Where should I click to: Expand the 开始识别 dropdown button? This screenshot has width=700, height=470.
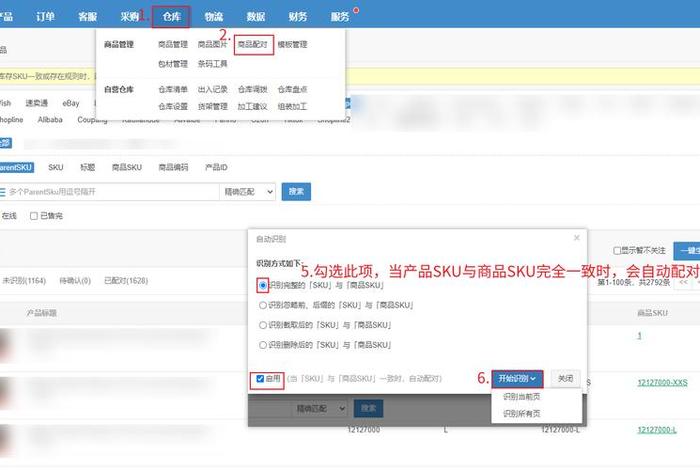pos(517,378)
